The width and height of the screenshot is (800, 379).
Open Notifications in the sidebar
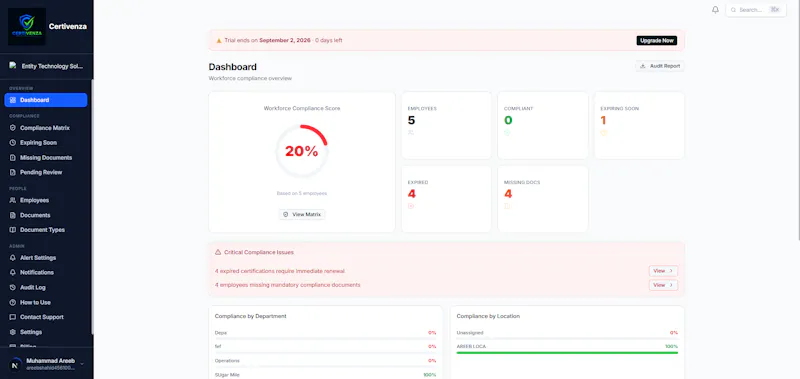point(46,273)
